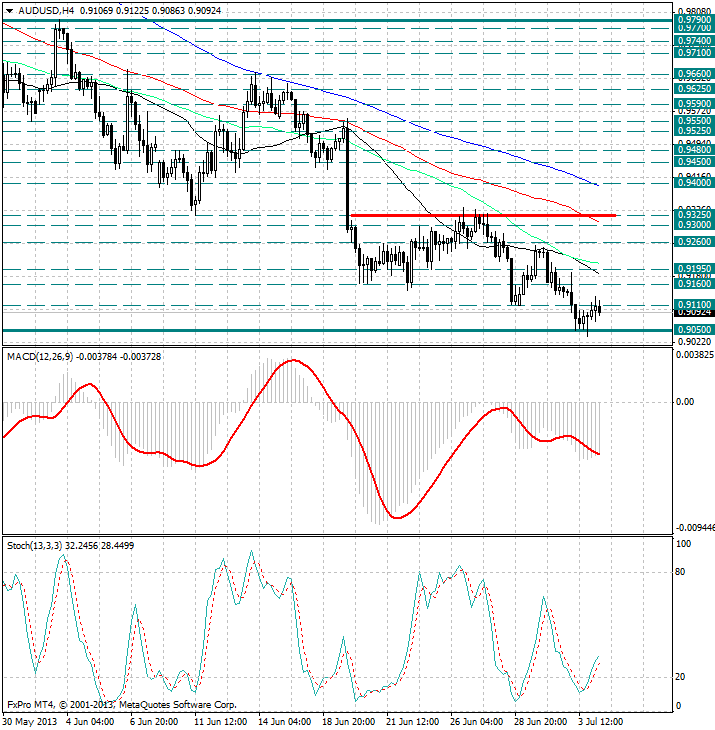Click the 18 Jun 20:00 time label
715x730 pixels.
point(348,722)
